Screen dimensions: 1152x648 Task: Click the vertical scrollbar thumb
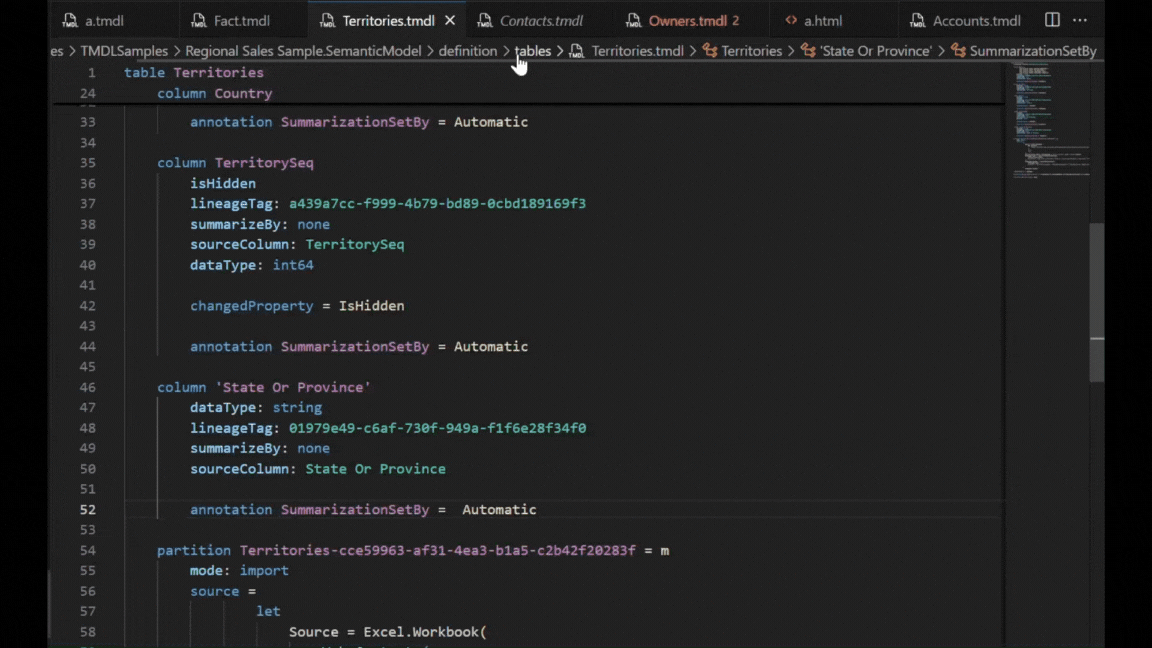(1097, 301)
